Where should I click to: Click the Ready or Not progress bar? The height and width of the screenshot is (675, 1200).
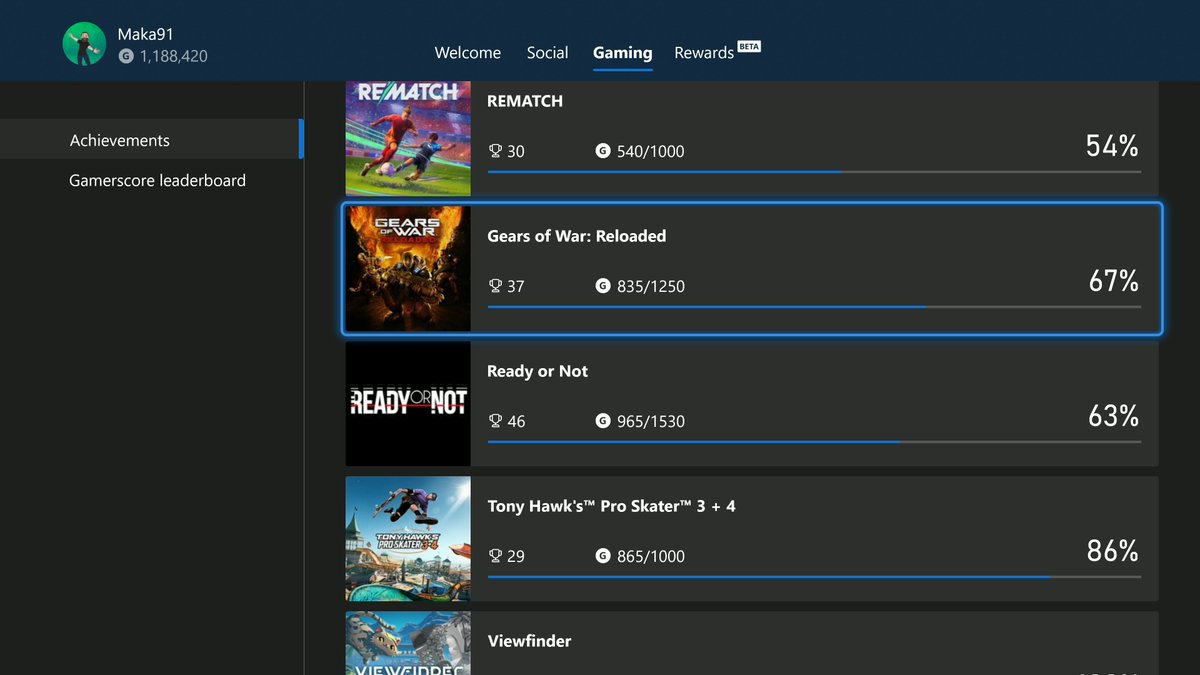click(x=814, y=442)
